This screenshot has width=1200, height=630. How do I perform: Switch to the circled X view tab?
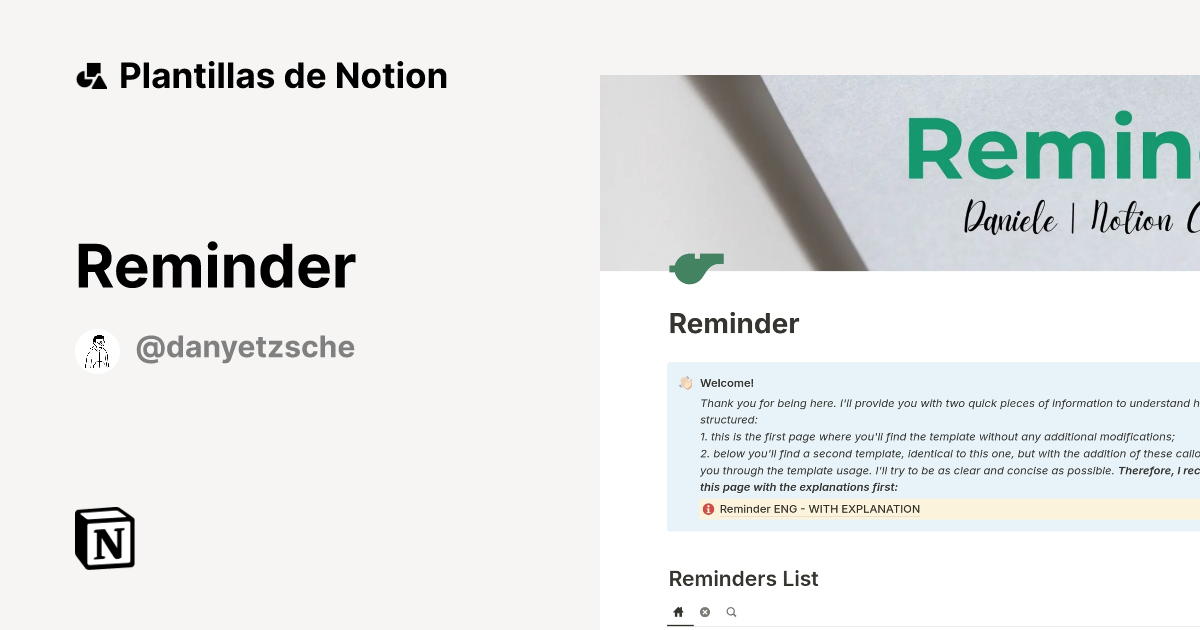705,612
